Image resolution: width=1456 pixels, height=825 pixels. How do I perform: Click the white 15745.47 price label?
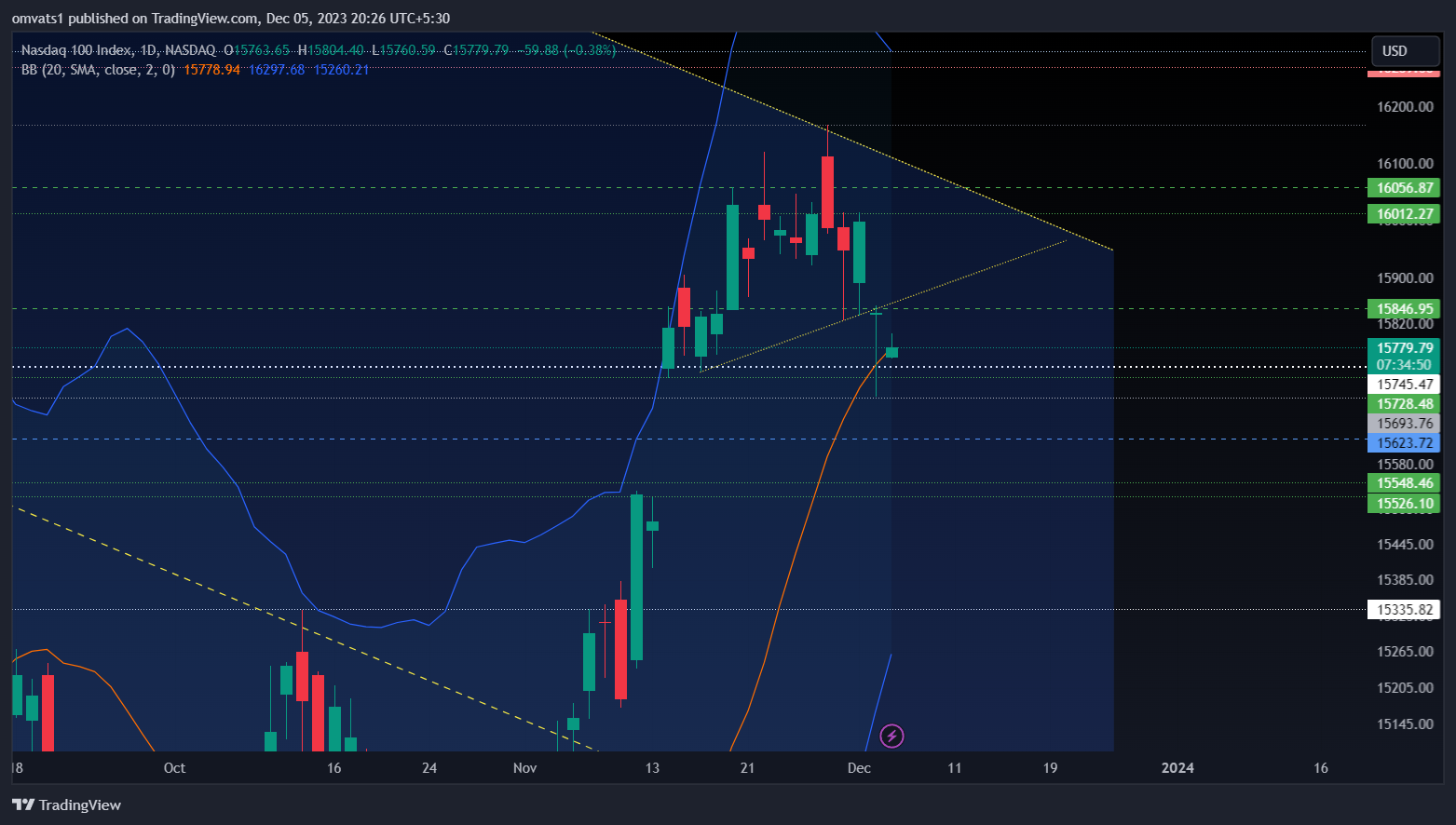(x=1404, y=385)
